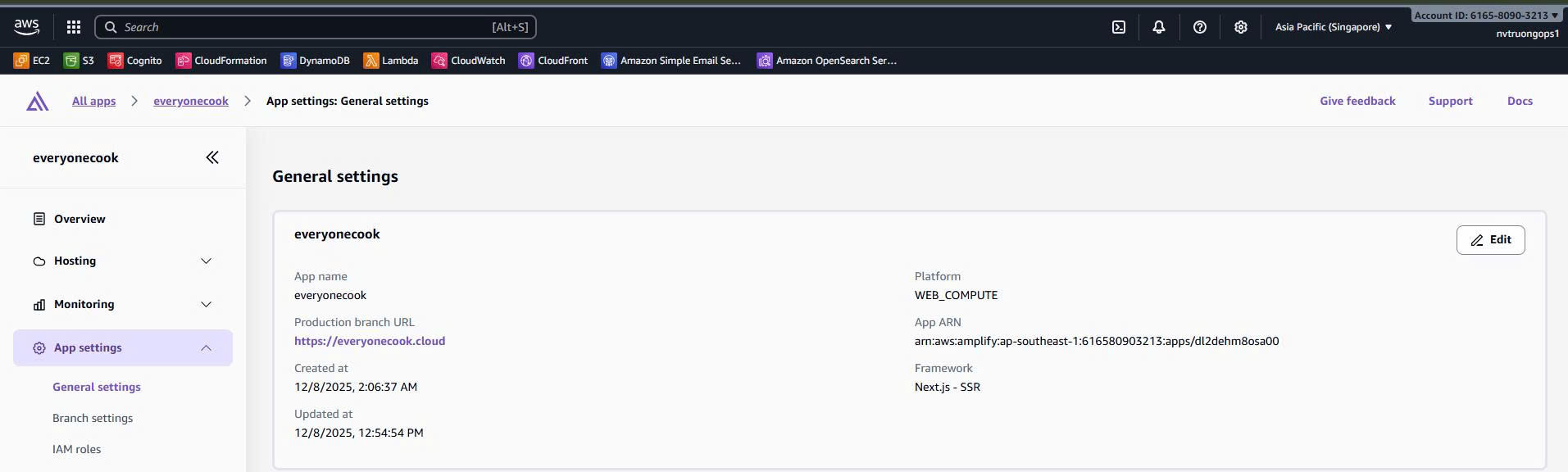Viewport: 1568px width, 472px height.
Task: Open CloudWatch favorite shortcut
Action: [x=469, y=61]
